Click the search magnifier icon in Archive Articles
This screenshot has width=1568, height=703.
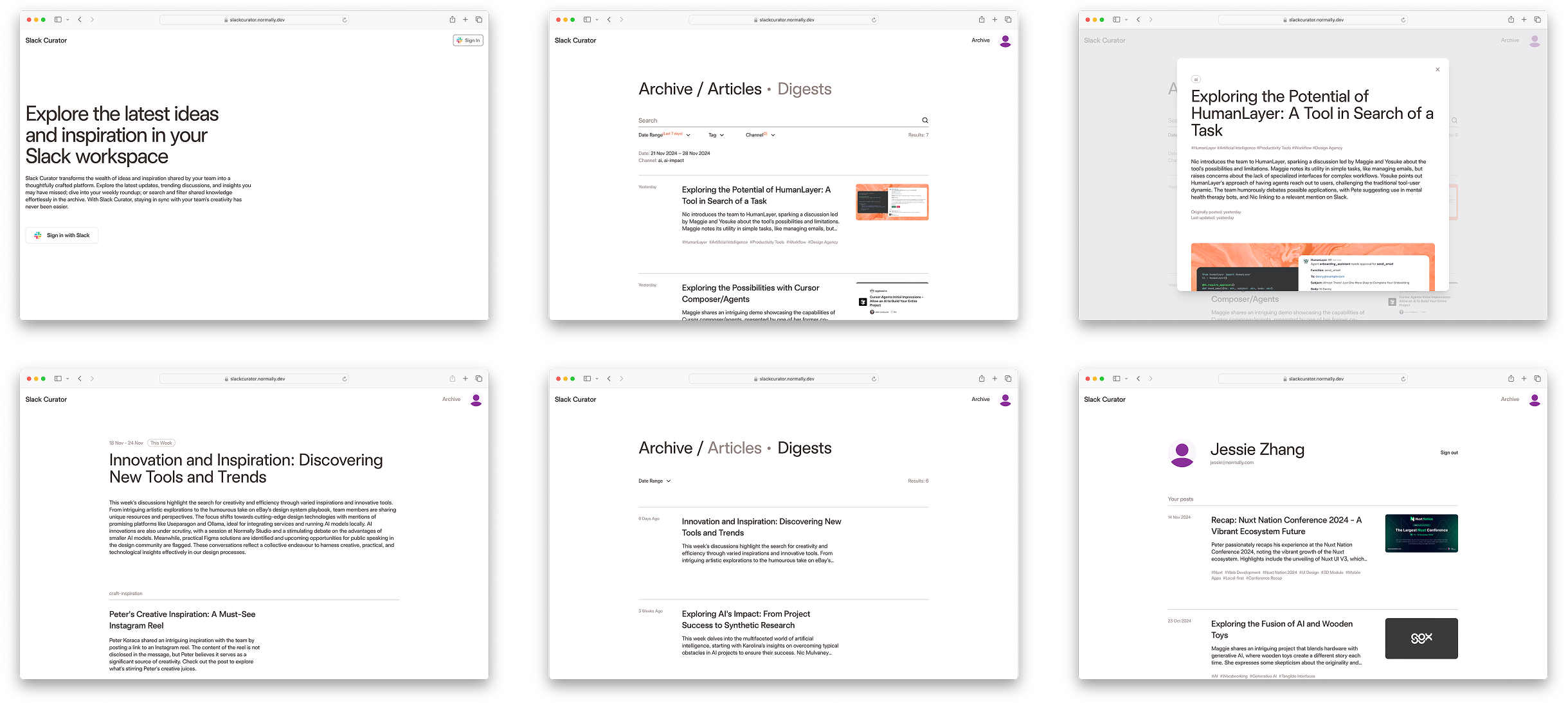[925, 120]
